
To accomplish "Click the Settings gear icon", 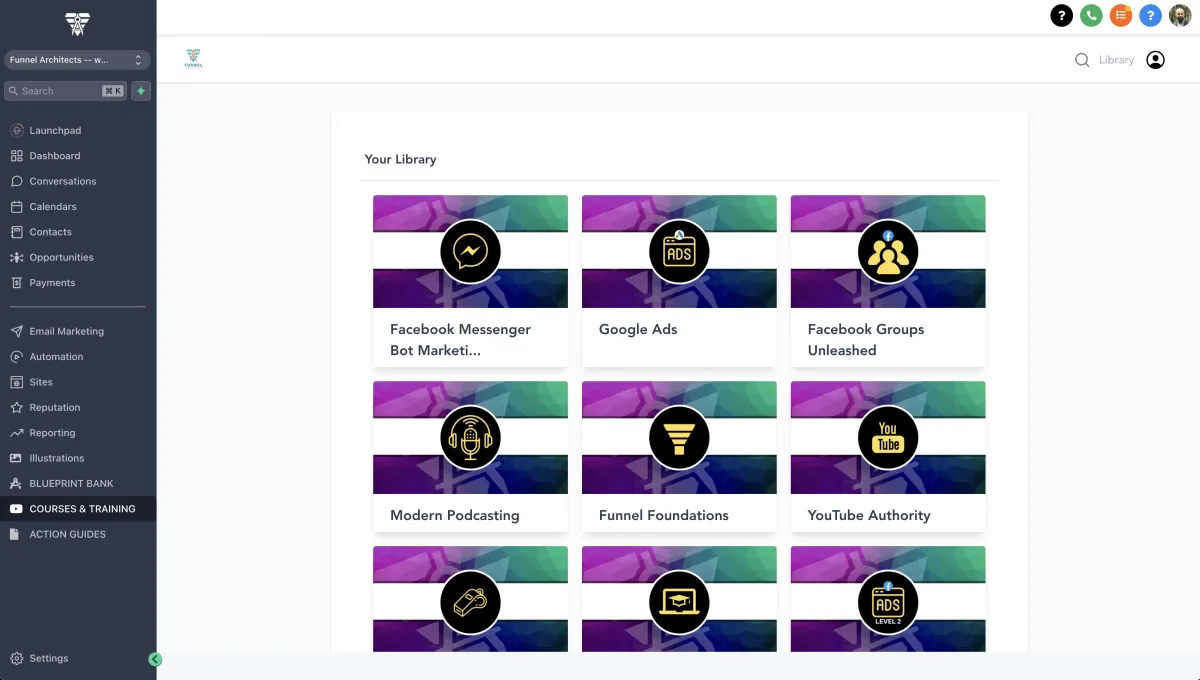I will coord(16,658).
